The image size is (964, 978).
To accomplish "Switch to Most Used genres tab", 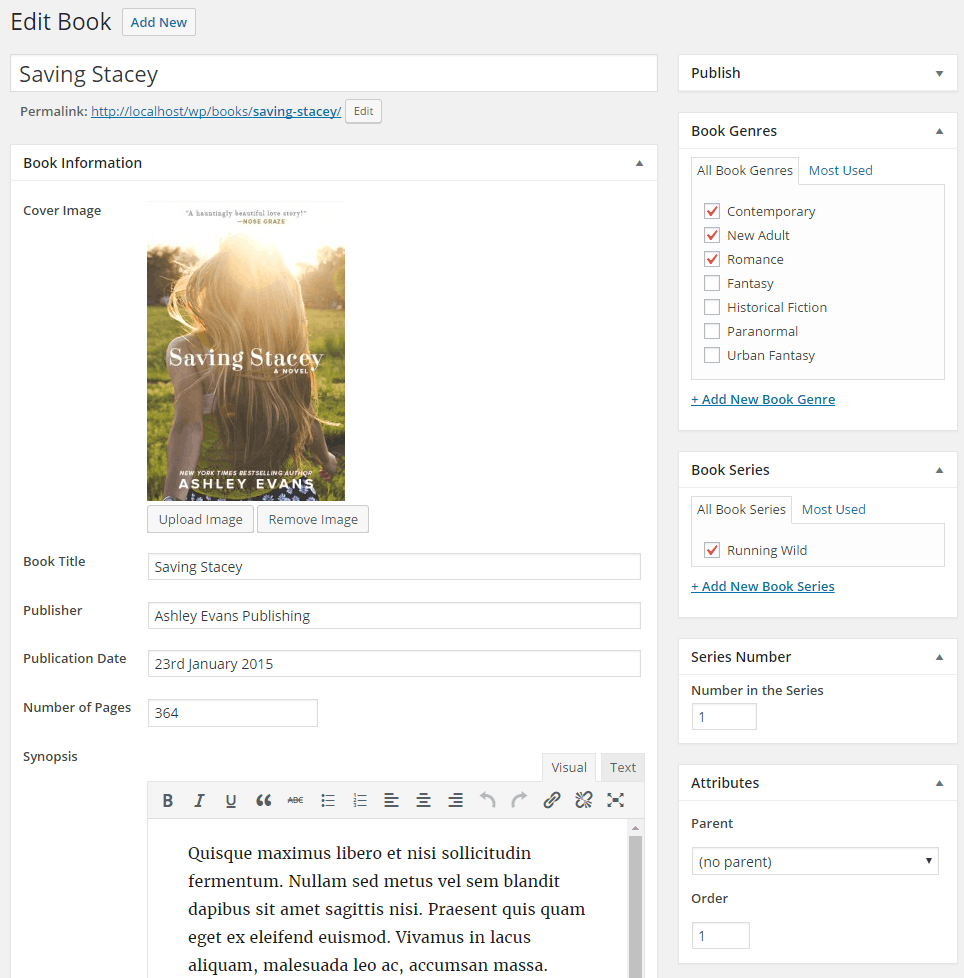I will pos(840,170).
